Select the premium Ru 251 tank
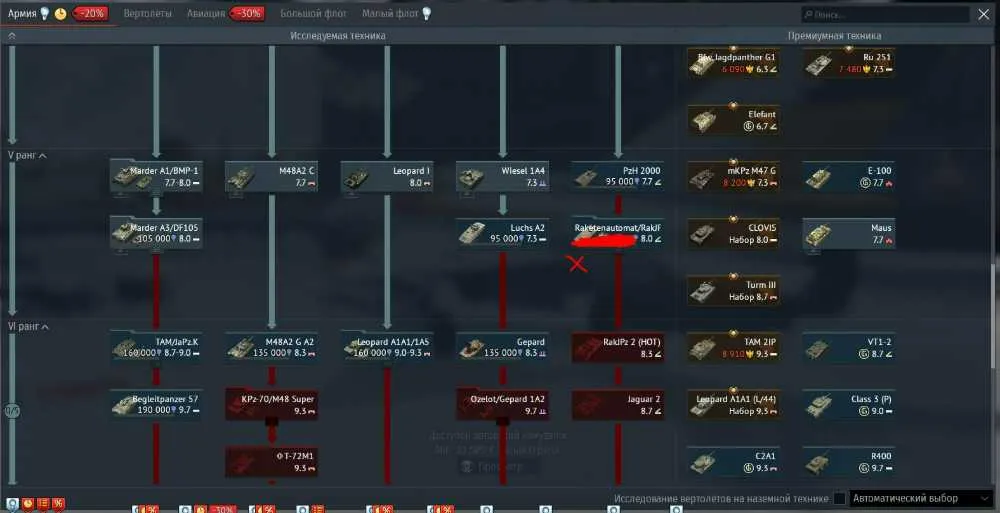Viewport: 1000px width, 513px height. [849, 63]
